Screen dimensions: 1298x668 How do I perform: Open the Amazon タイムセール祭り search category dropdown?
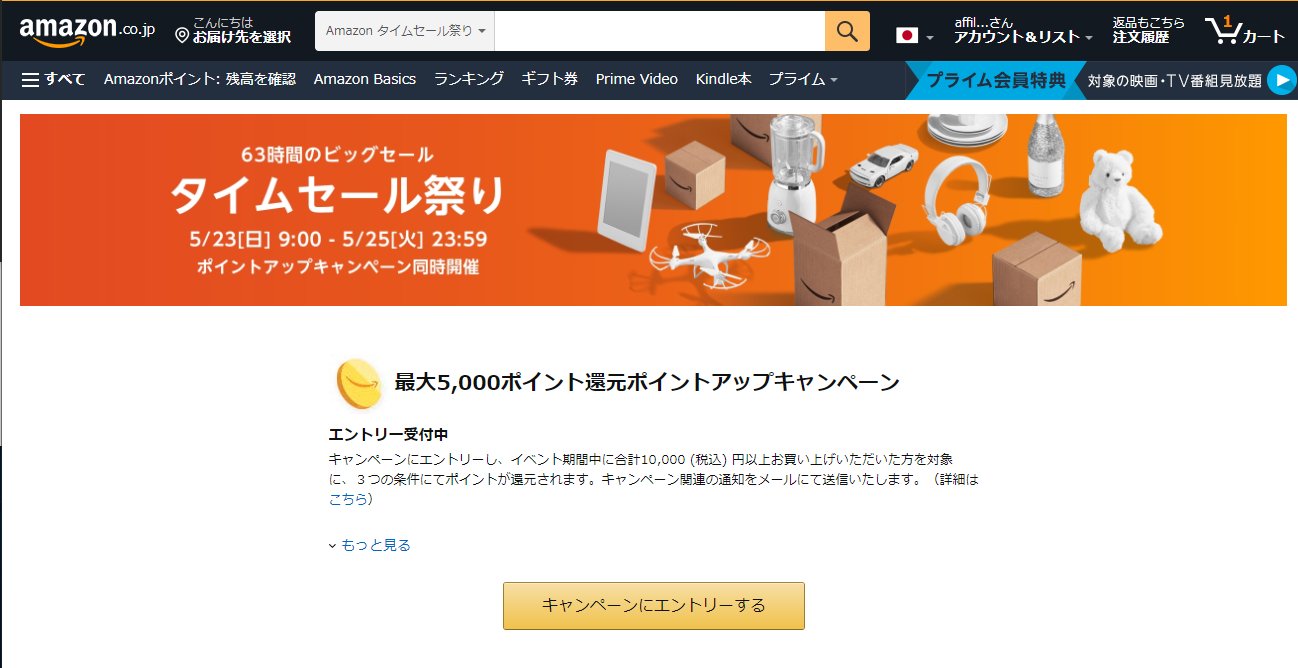[405, 31]
